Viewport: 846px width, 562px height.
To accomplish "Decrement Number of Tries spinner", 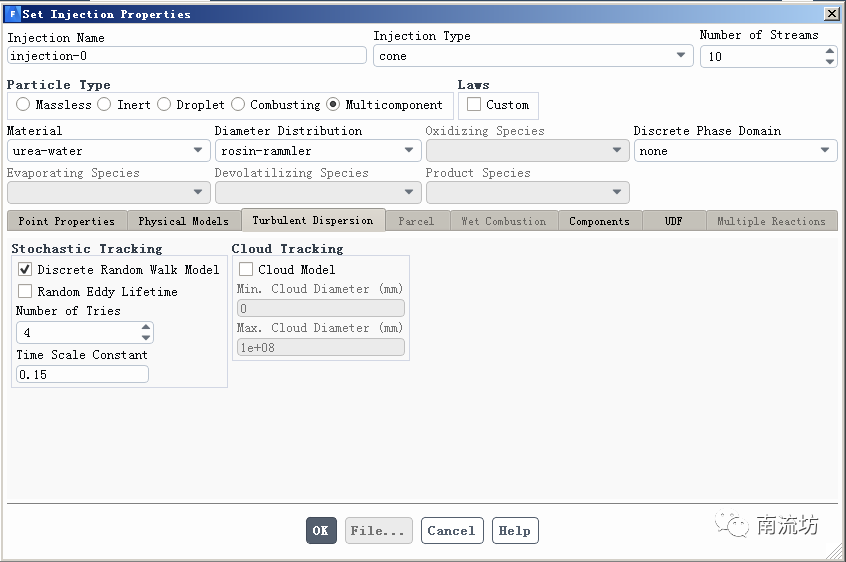I will pos(146,337).
